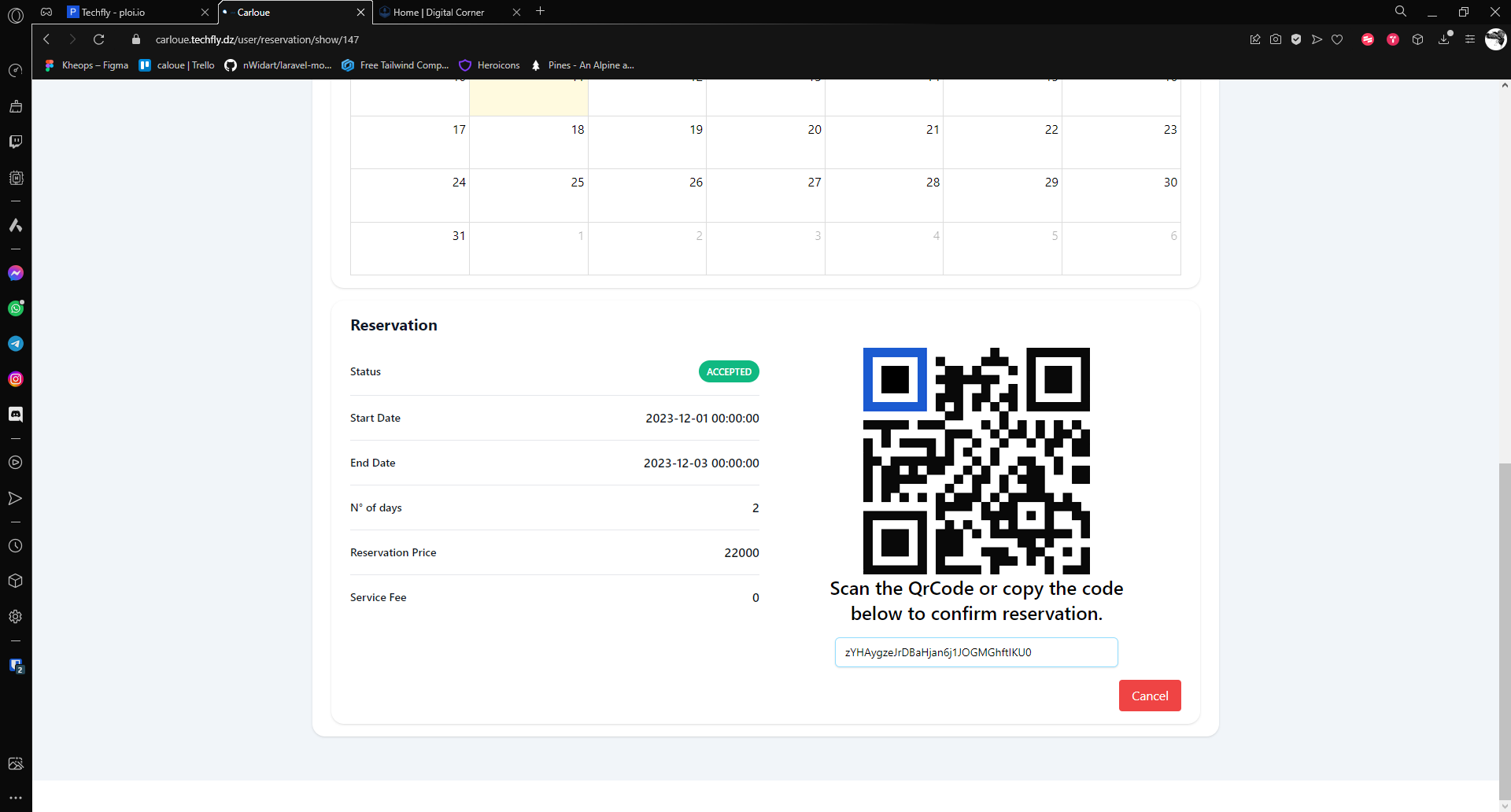
Task: Click the red Cancel button
Action: click(1150, 696)
